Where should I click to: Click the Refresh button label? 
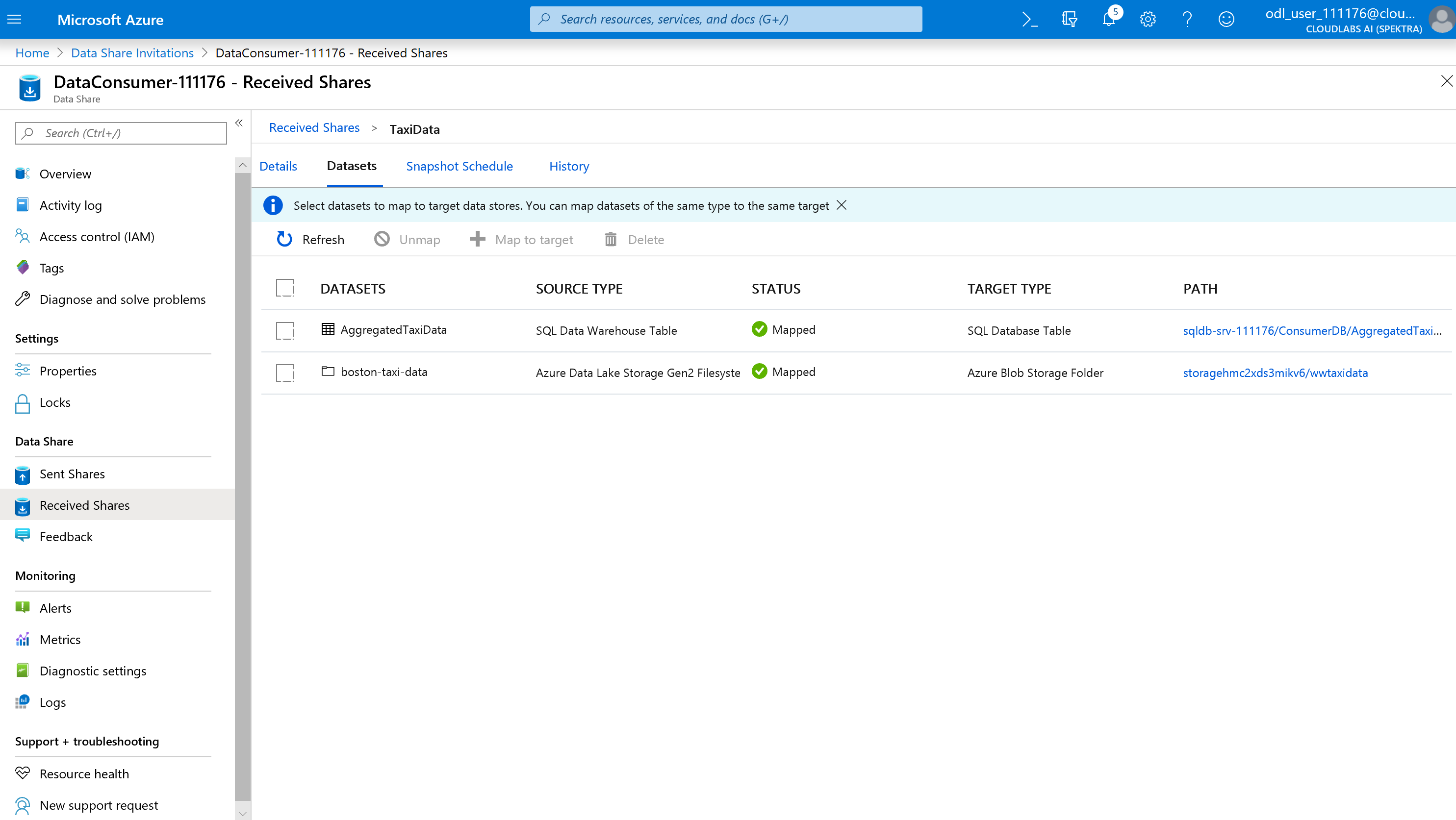tap(323, 240)
